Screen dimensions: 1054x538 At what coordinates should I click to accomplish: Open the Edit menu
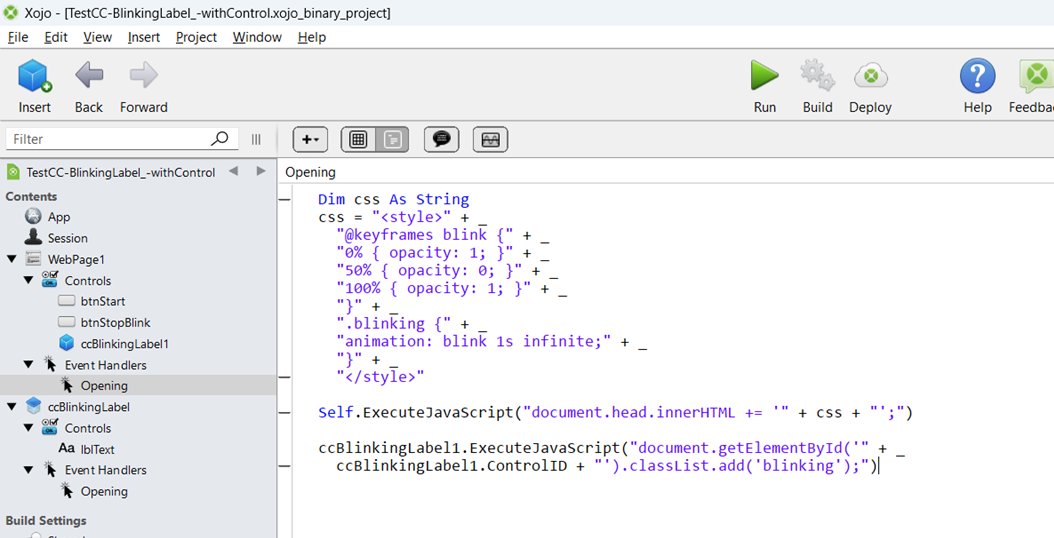[56, 37]
